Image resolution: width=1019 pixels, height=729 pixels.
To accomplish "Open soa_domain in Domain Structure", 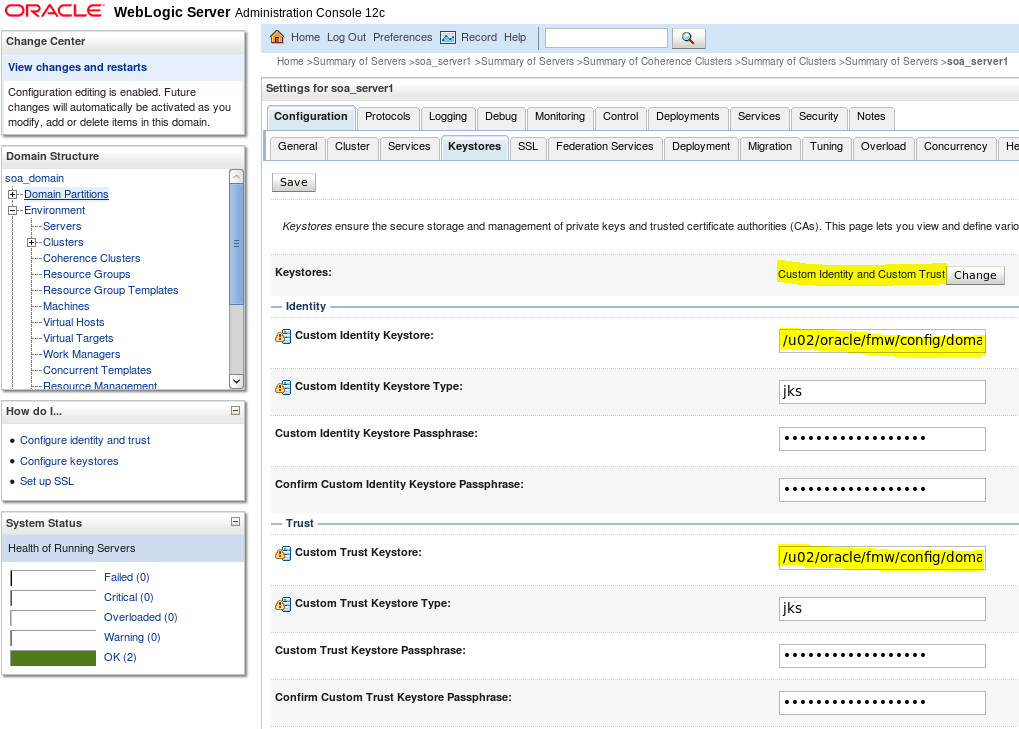I will tap(34, 179).
